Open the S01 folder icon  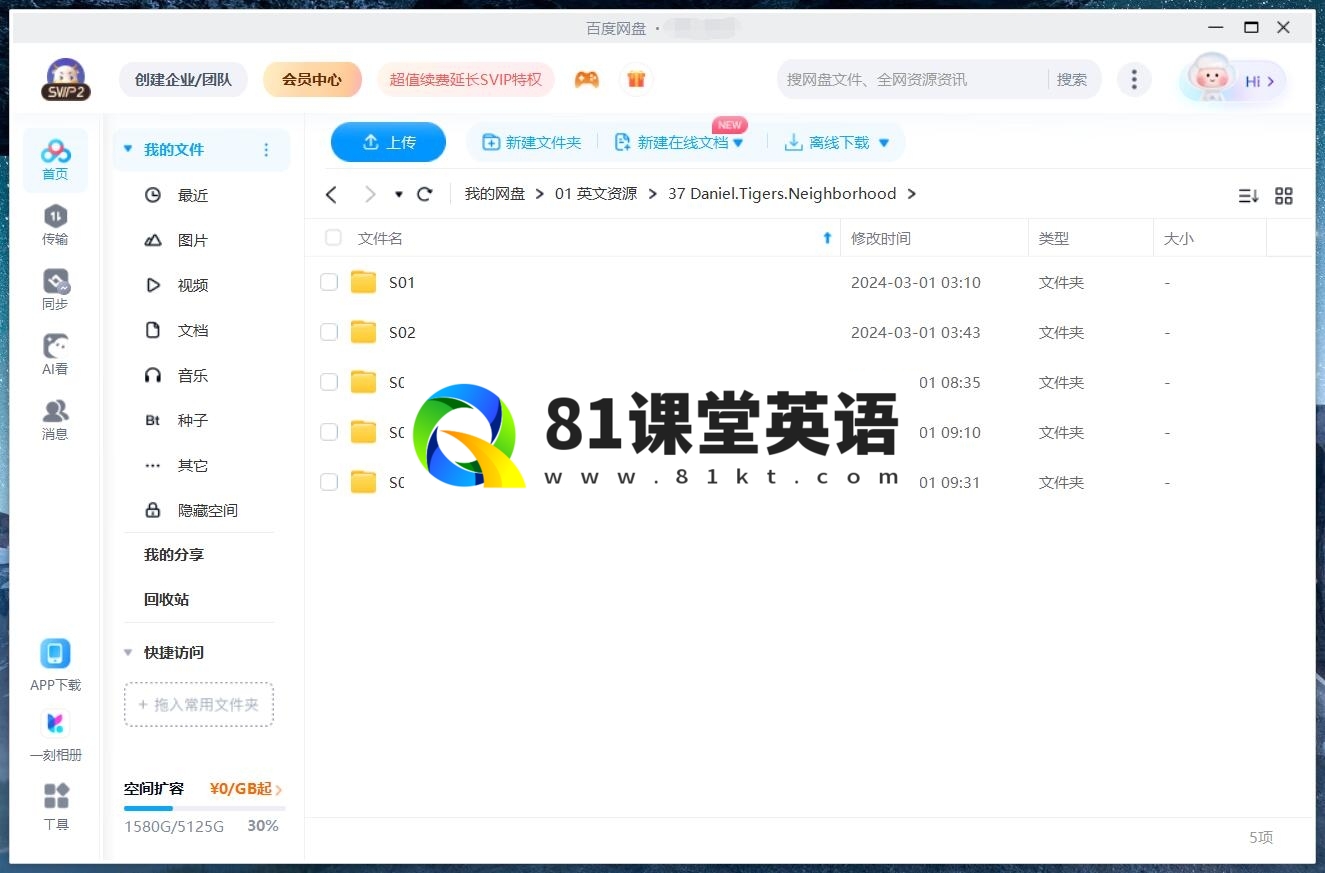(x=363, y=282)
